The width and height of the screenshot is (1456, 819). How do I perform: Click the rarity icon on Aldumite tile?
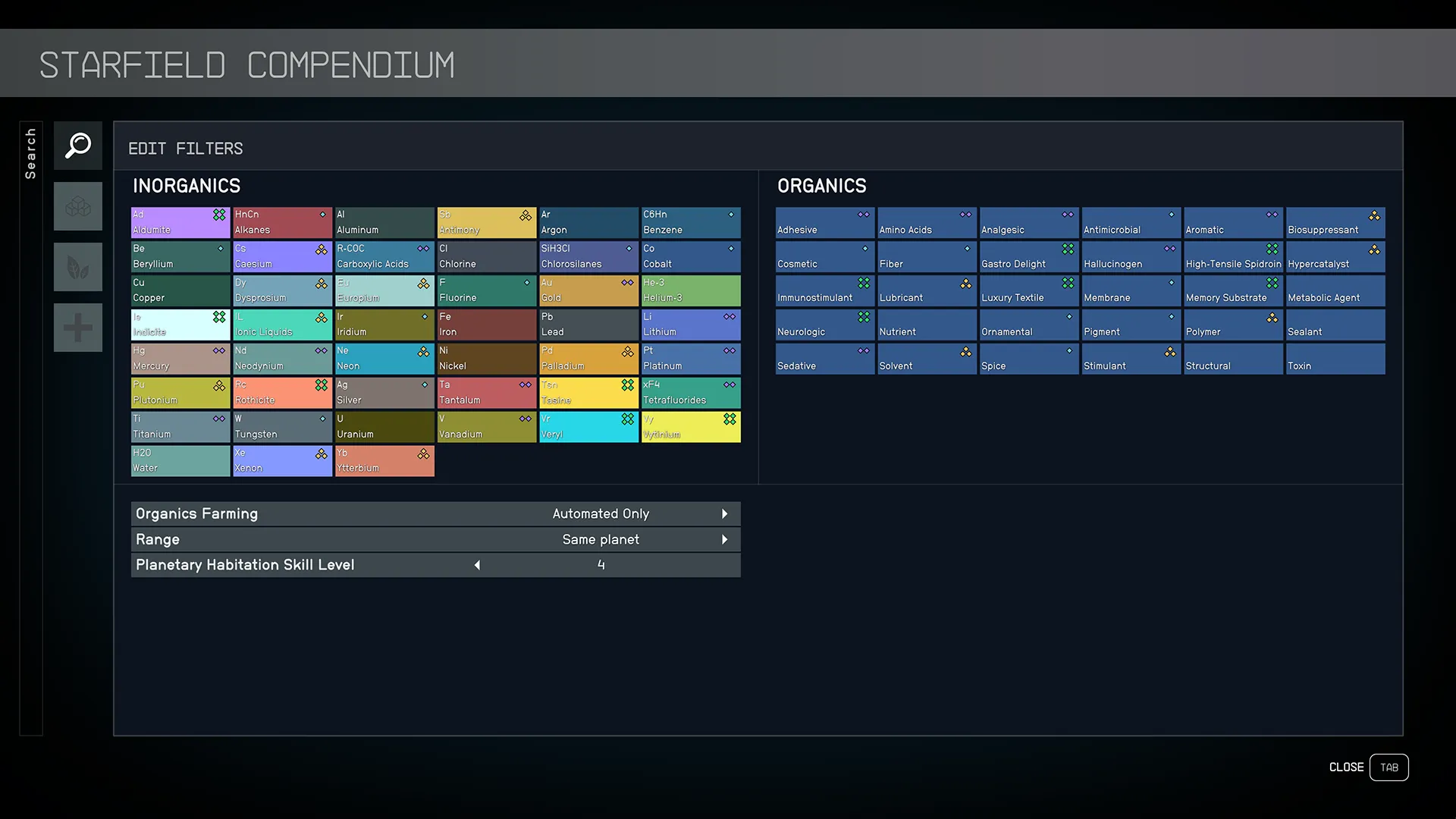[x=219, y=215]
